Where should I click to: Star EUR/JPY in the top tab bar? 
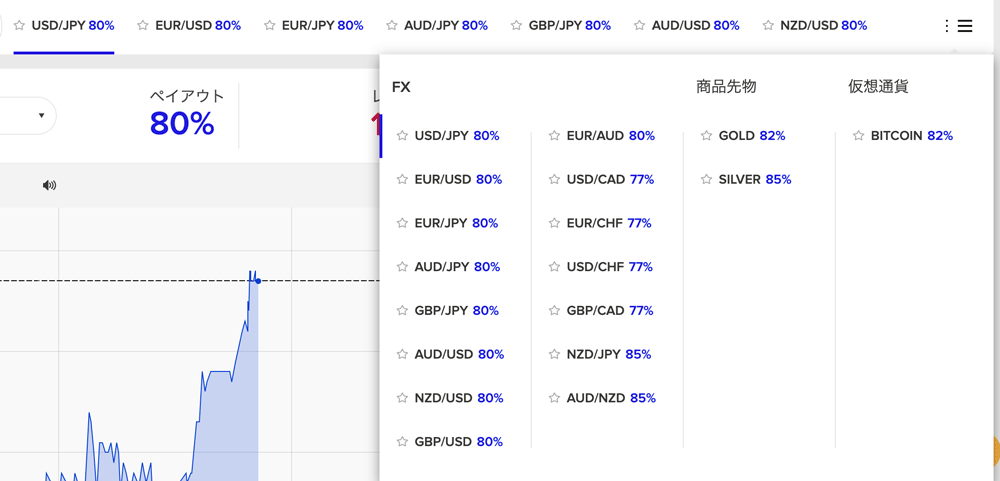[270, 26]
